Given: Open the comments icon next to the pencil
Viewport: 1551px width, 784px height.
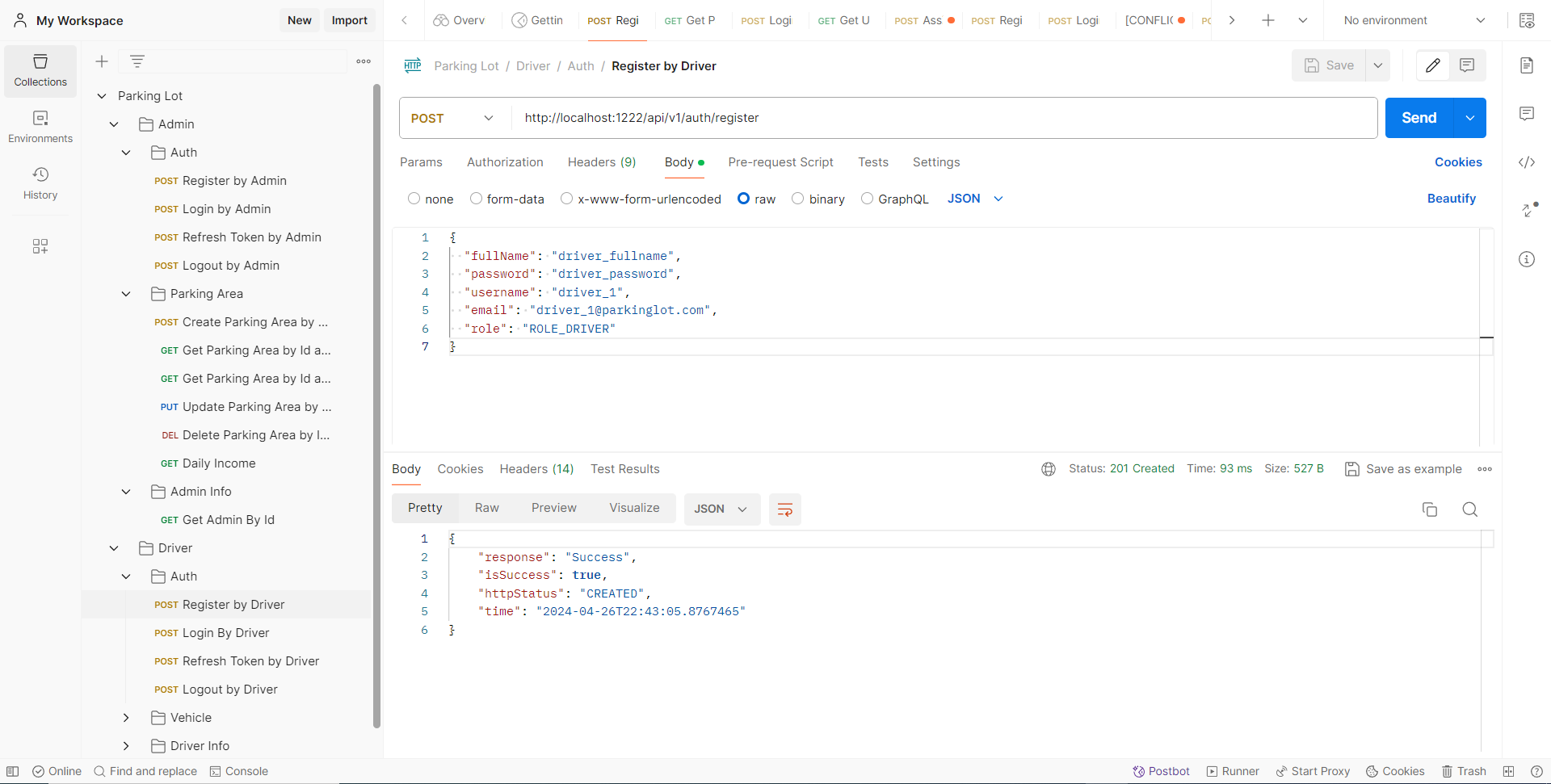Looking at the screenshot, I should pos(1467,65).
